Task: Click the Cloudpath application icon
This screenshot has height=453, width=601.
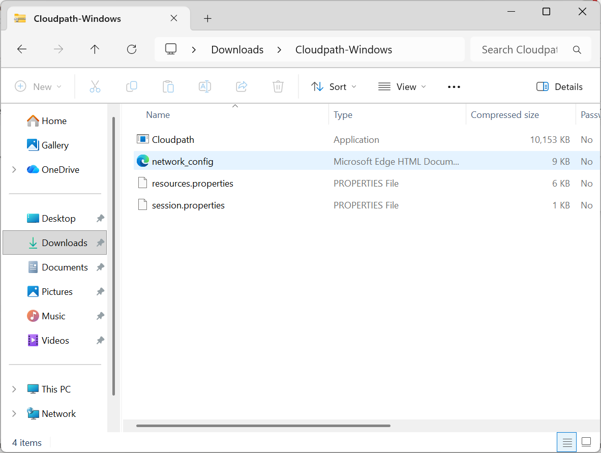Action: [x=143, y=139]
